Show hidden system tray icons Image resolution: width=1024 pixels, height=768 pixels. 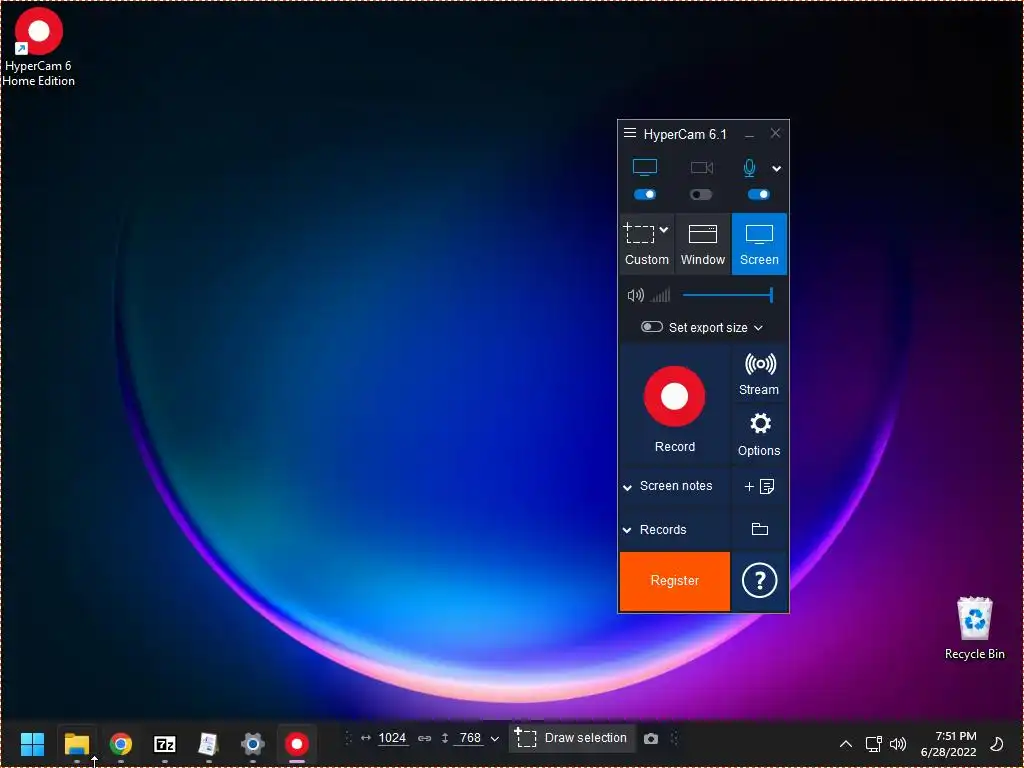click(845, 744)
